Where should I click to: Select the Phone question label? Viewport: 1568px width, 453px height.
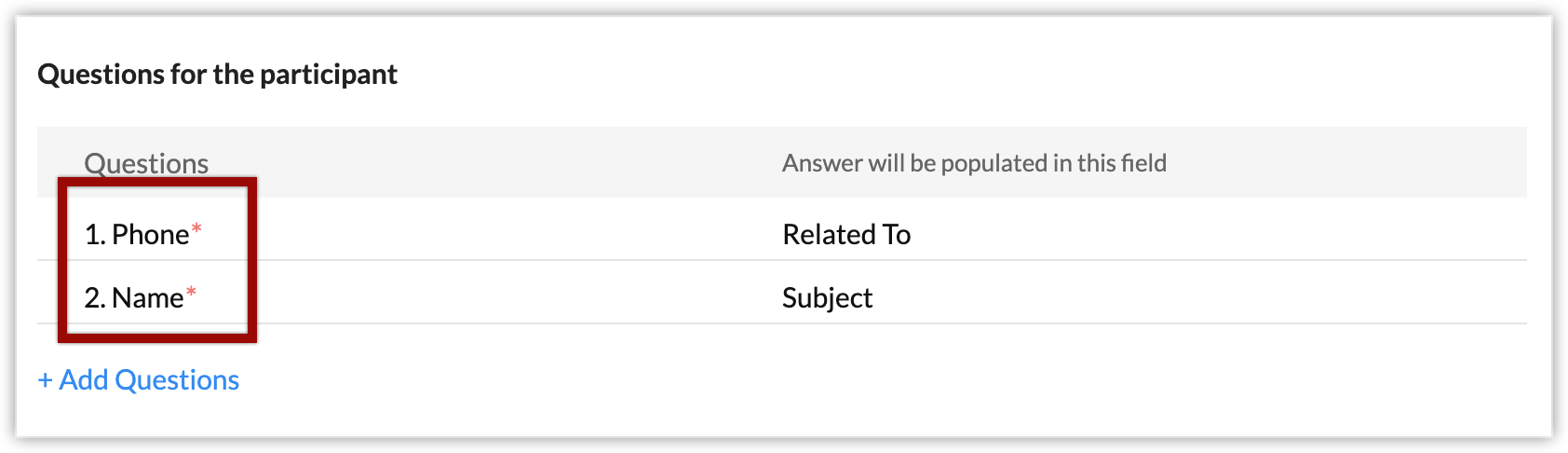[150, 235]
